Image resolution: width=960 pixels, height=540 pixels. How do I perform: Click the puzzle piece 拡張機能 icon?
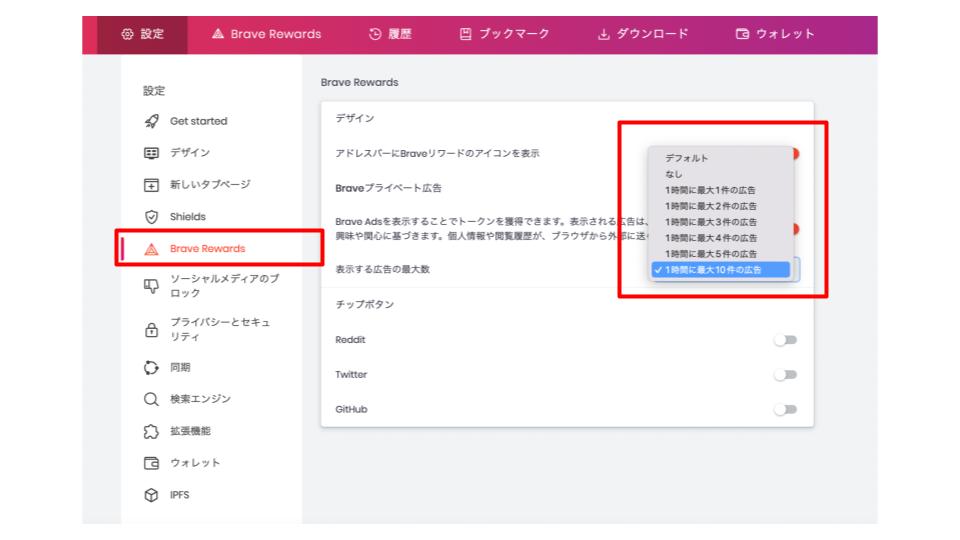click(151, 431)
